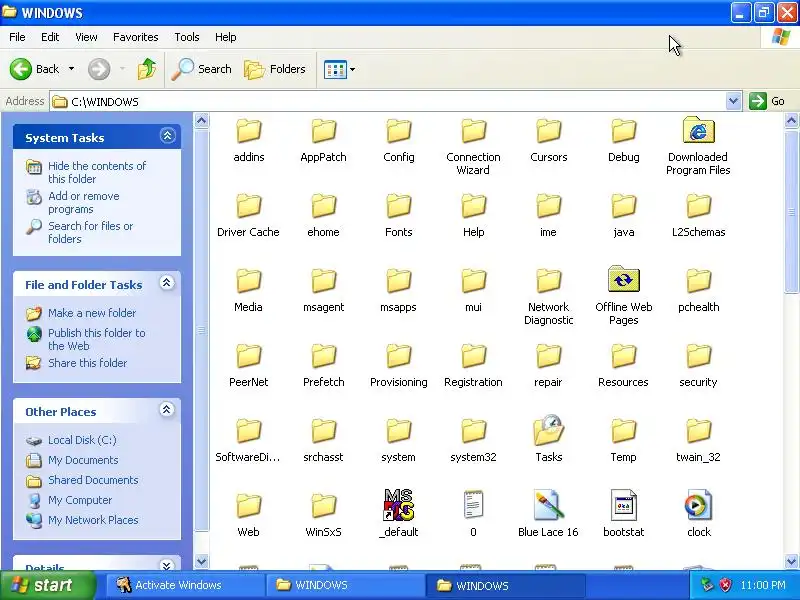
Task: Go to My Network Places
Action: pyautogui.click(x=93, y=520)
